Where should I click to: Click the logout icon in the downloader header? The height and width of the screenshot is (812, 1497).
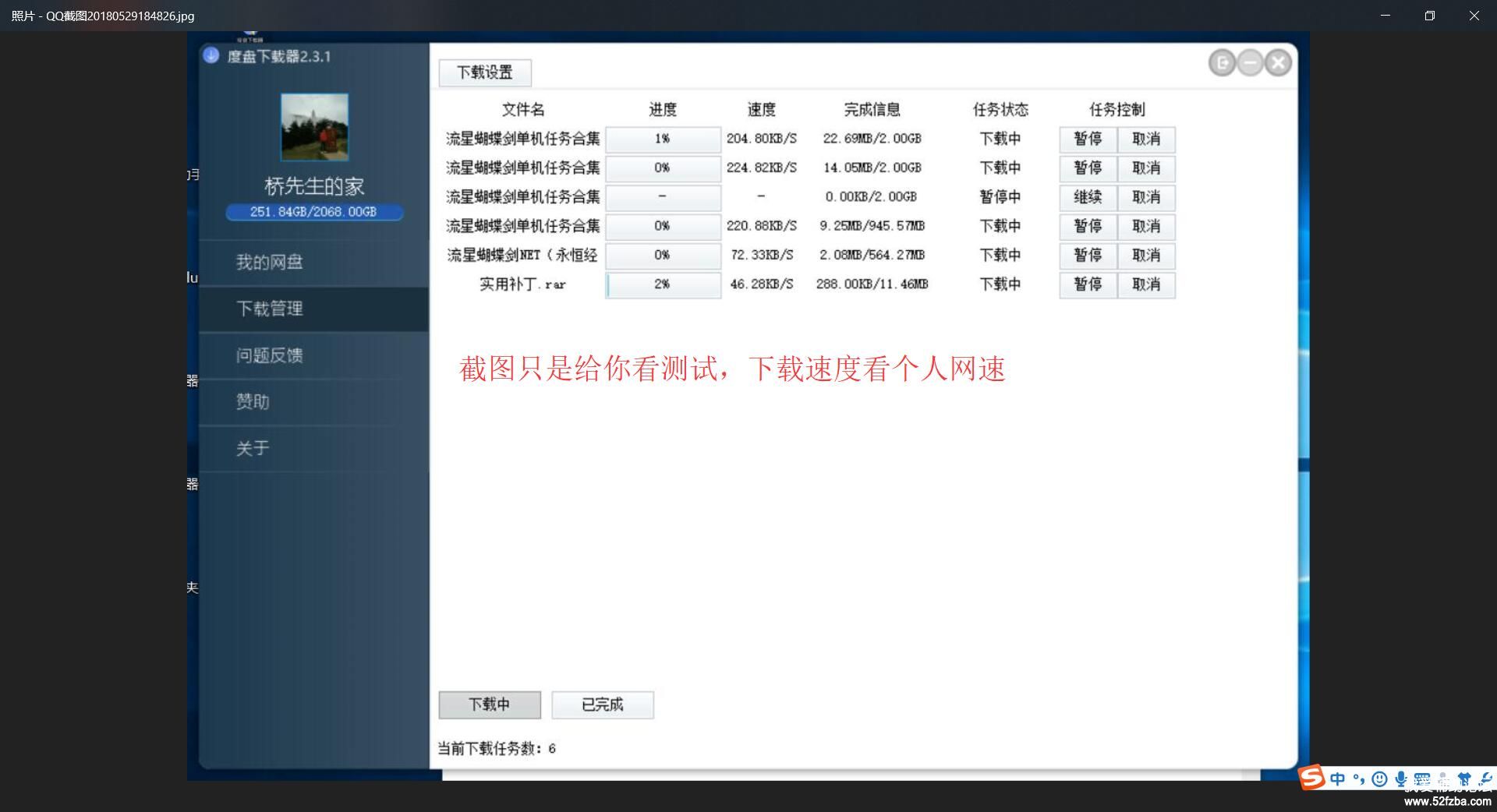point(1222,63)
